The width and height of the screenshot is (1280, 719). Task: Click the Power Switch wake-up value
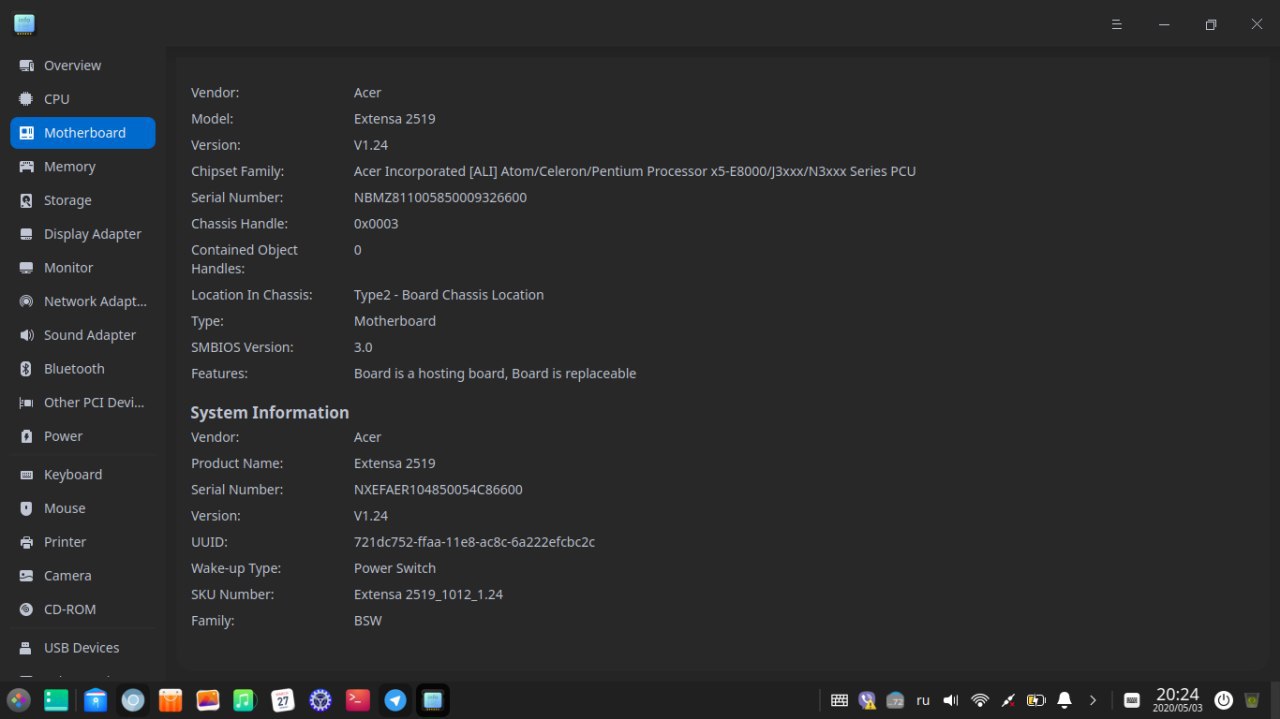tap(395, 568)
